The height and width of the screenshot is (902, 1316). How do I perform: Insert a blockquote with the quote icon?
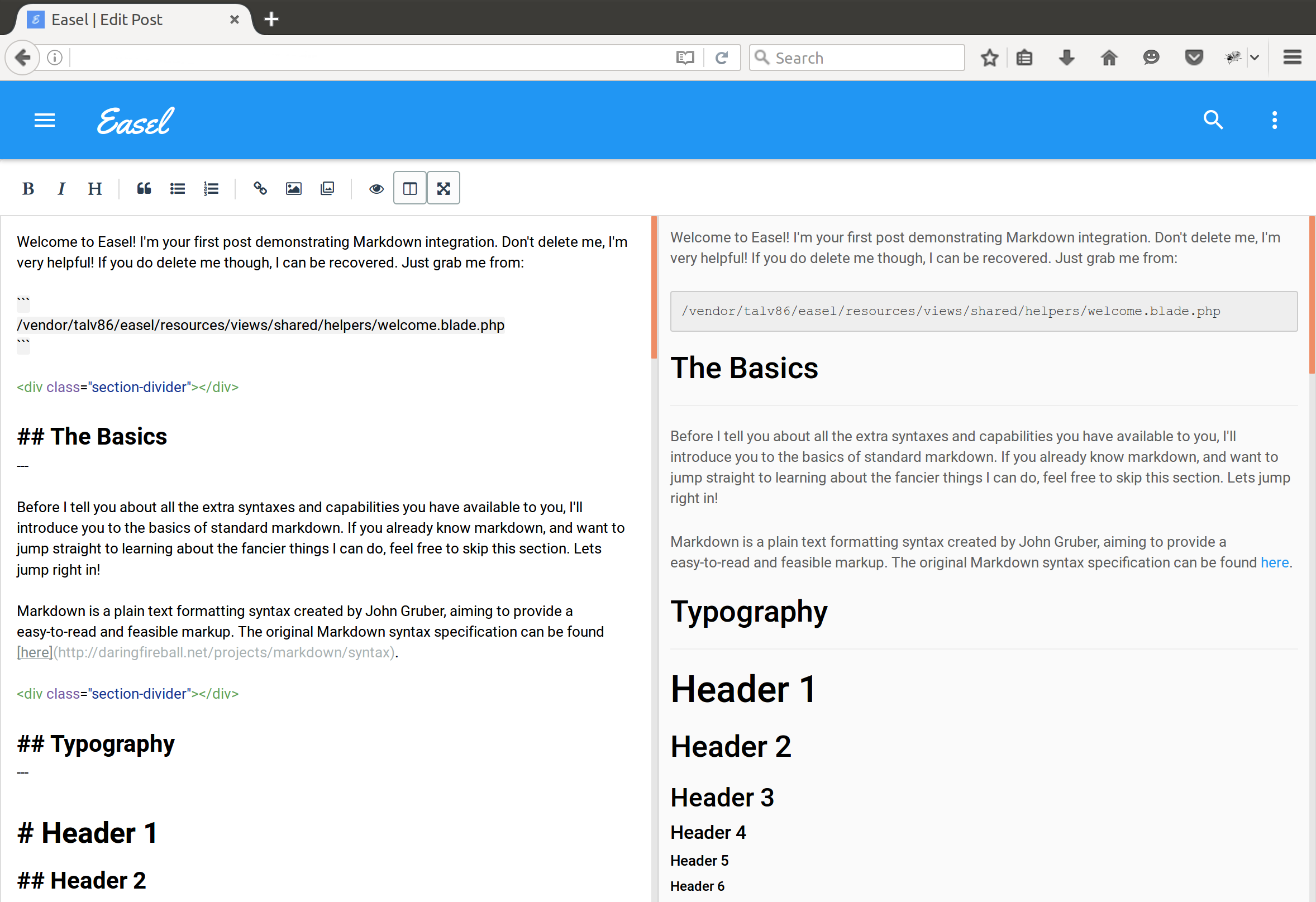[x=144, y=189]
